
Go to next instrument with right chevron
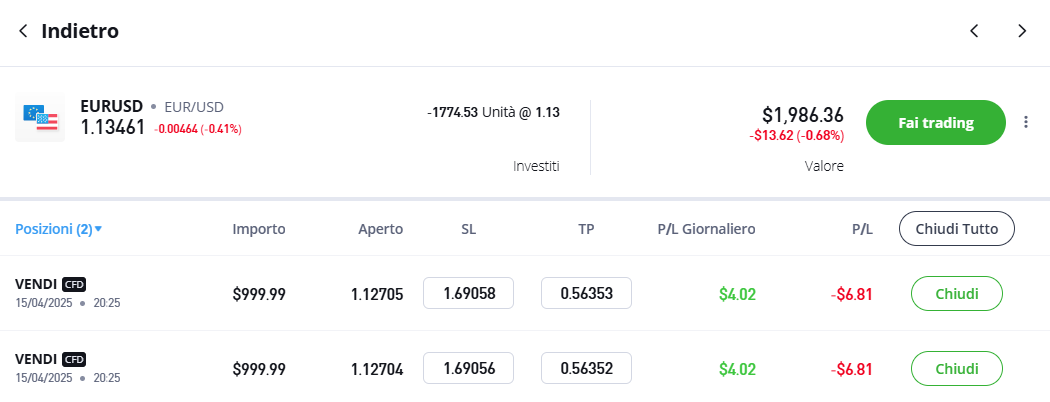(1022, 31)
